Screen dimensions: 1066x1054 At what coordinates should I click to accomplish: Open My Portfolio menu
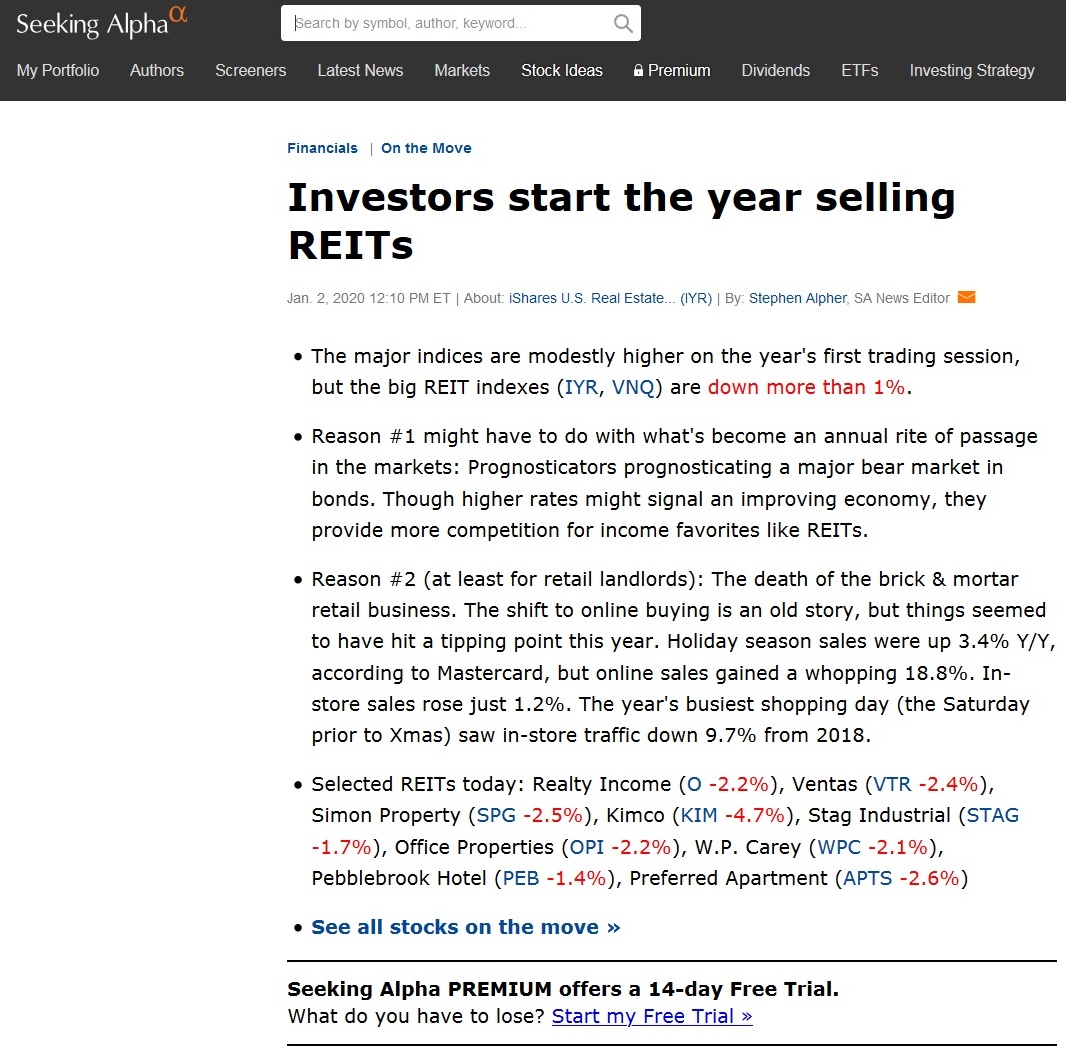point(58,71)
